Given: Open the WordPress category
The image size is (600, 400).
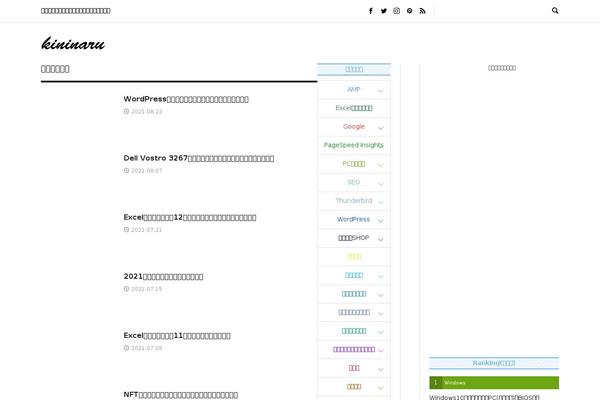Looking at the screenshot, I should [354, 219].
